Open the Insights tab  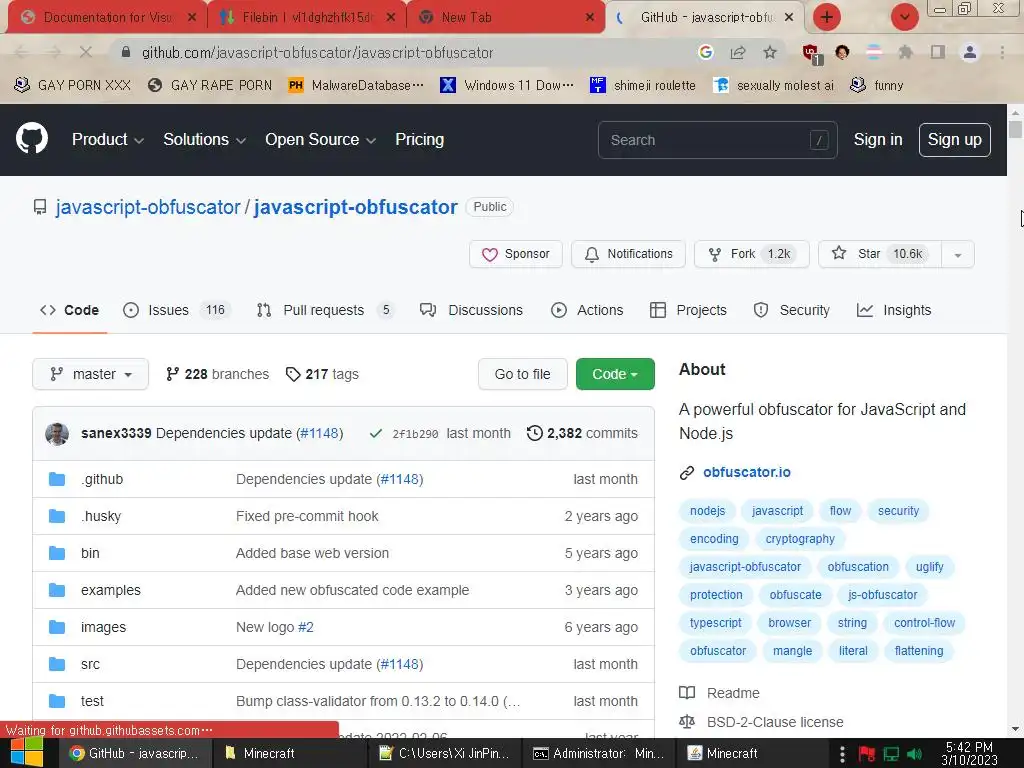pyautogui.click(x=894, y=310)
